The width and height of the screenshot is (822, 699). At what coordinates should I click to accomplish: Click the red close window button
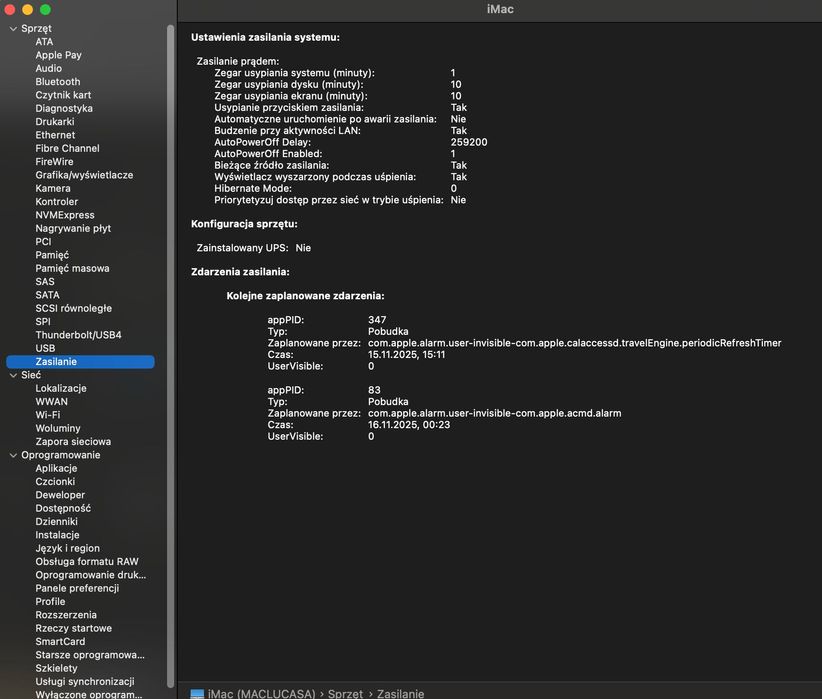10,9
